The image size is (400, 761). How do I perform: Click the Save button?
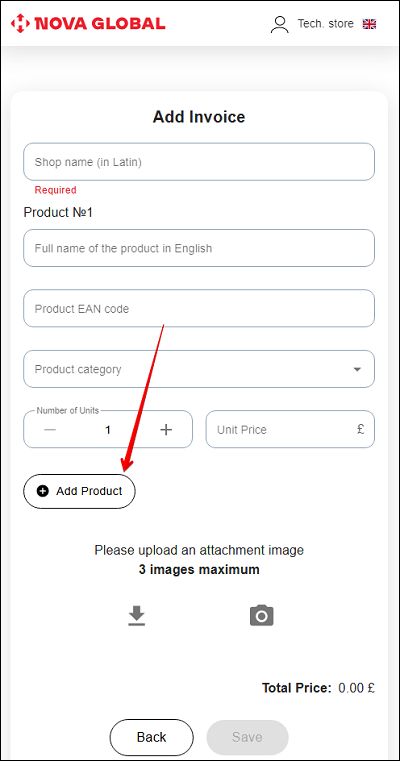click(x=248, y=737)
